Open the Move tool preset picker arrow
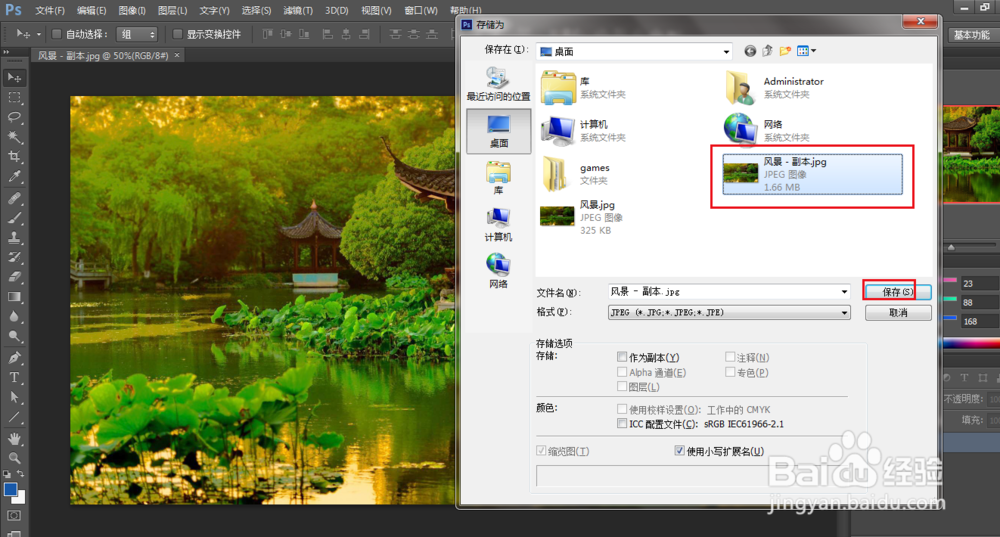 [38, 34]
